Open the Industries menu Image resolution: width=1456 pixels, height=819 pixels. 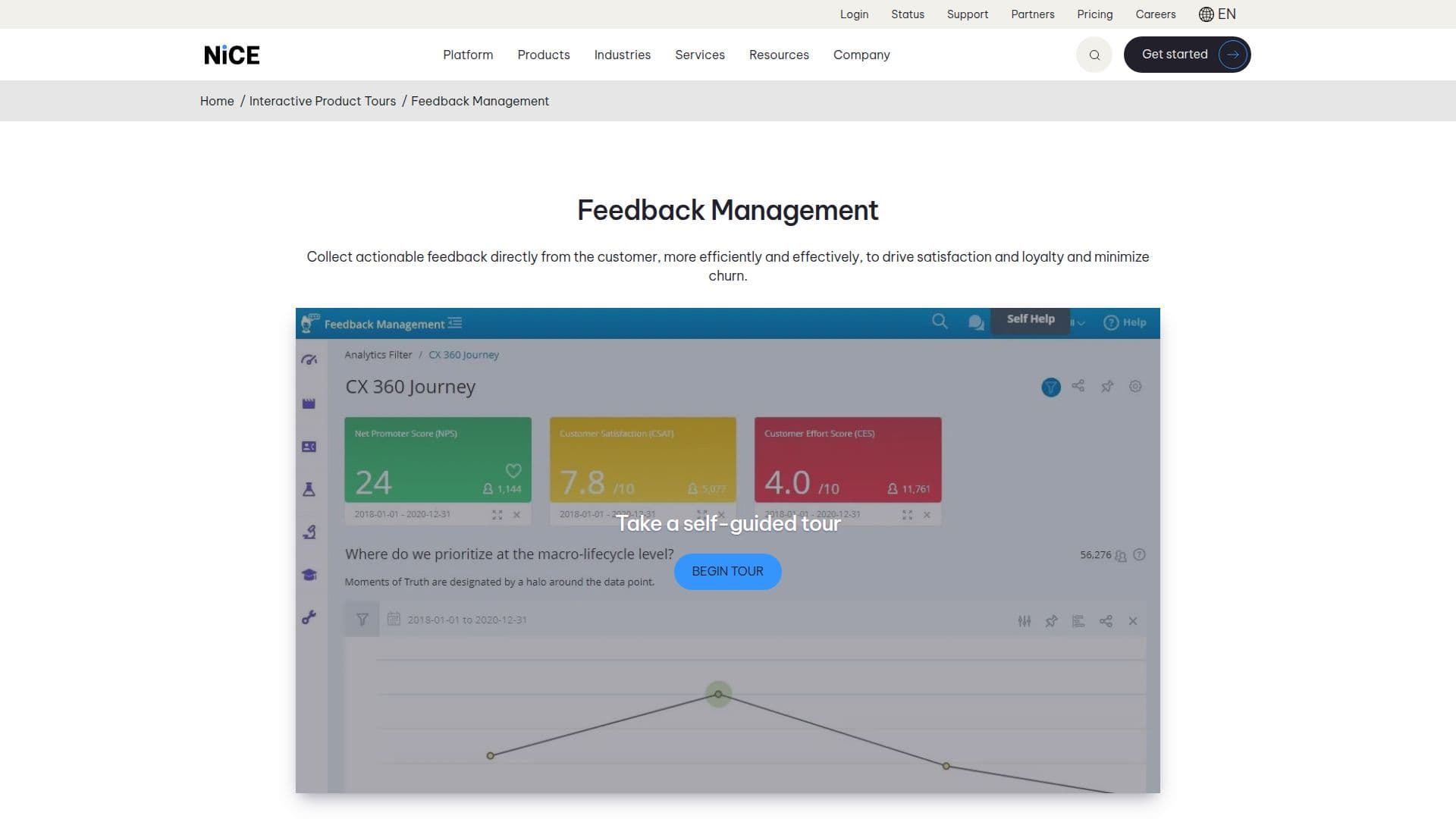pyautogui.click(x=623, y=55)
